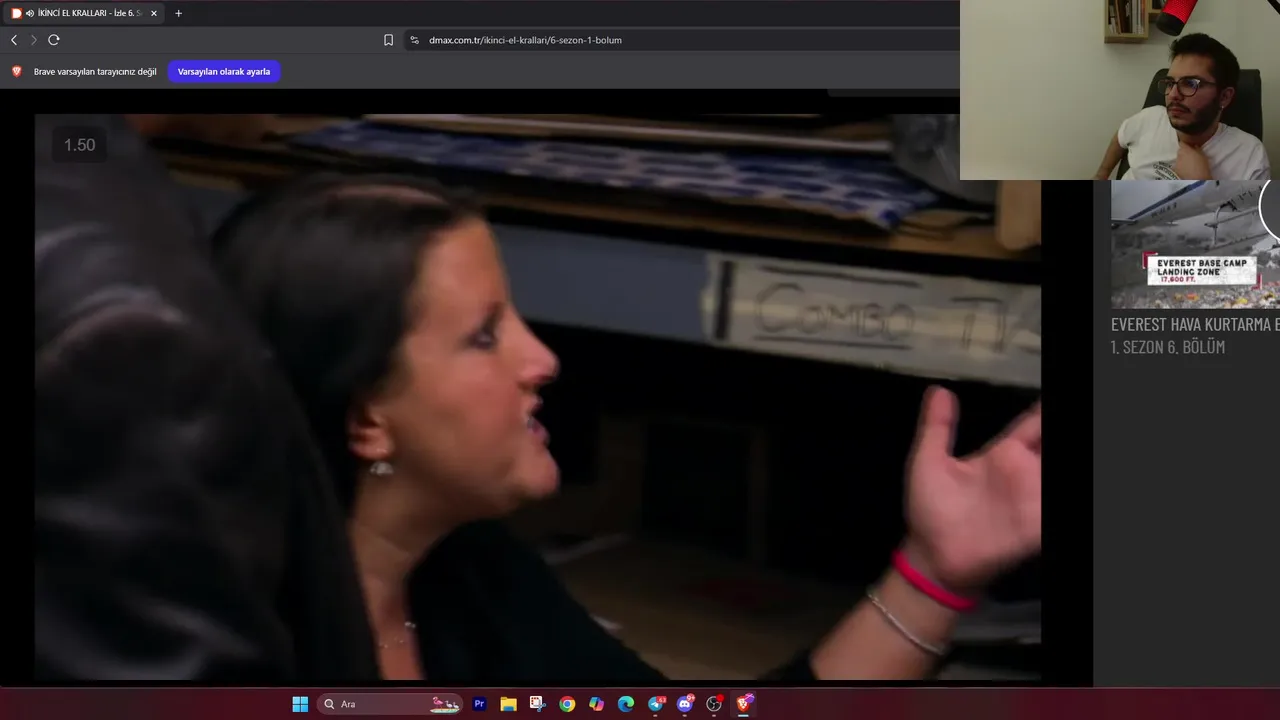This screenshot has width=1280, height=720.
Task: Open a new browser tab
Action: tap(178, 13)
